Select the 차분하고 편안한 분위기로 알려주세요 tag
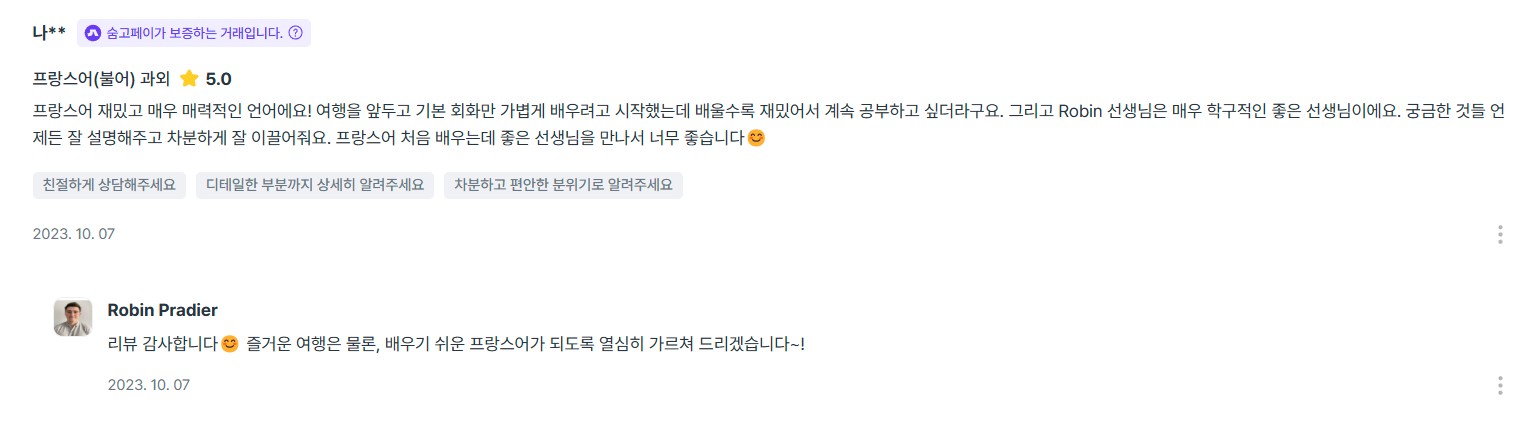1527x421 pixels. coord(563,186)
